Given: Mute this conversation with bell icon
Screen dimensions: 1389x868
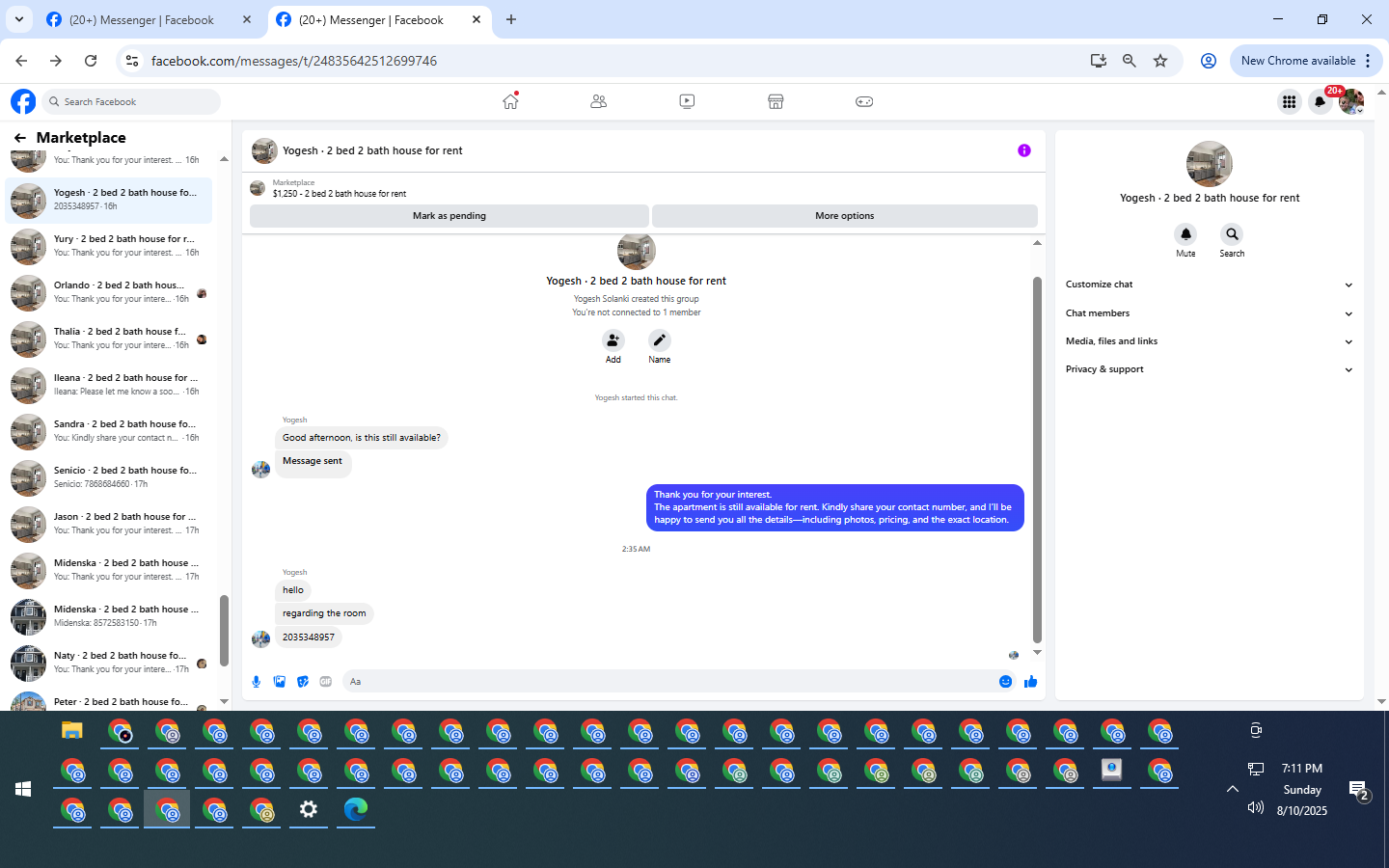Looking at the screenshot, I should click(x=1185, y=234).
